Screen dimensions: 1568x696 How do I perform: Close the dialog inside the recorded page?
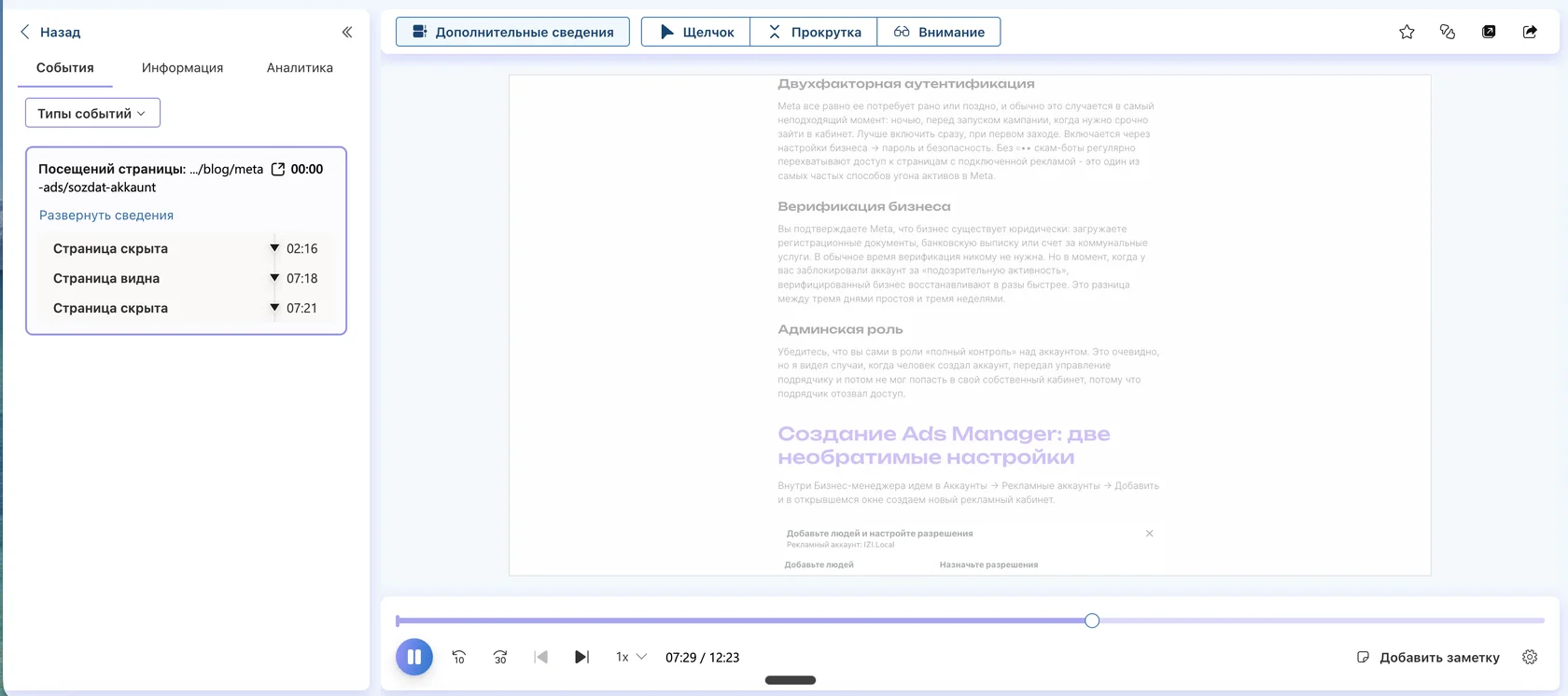(1149, 534)
